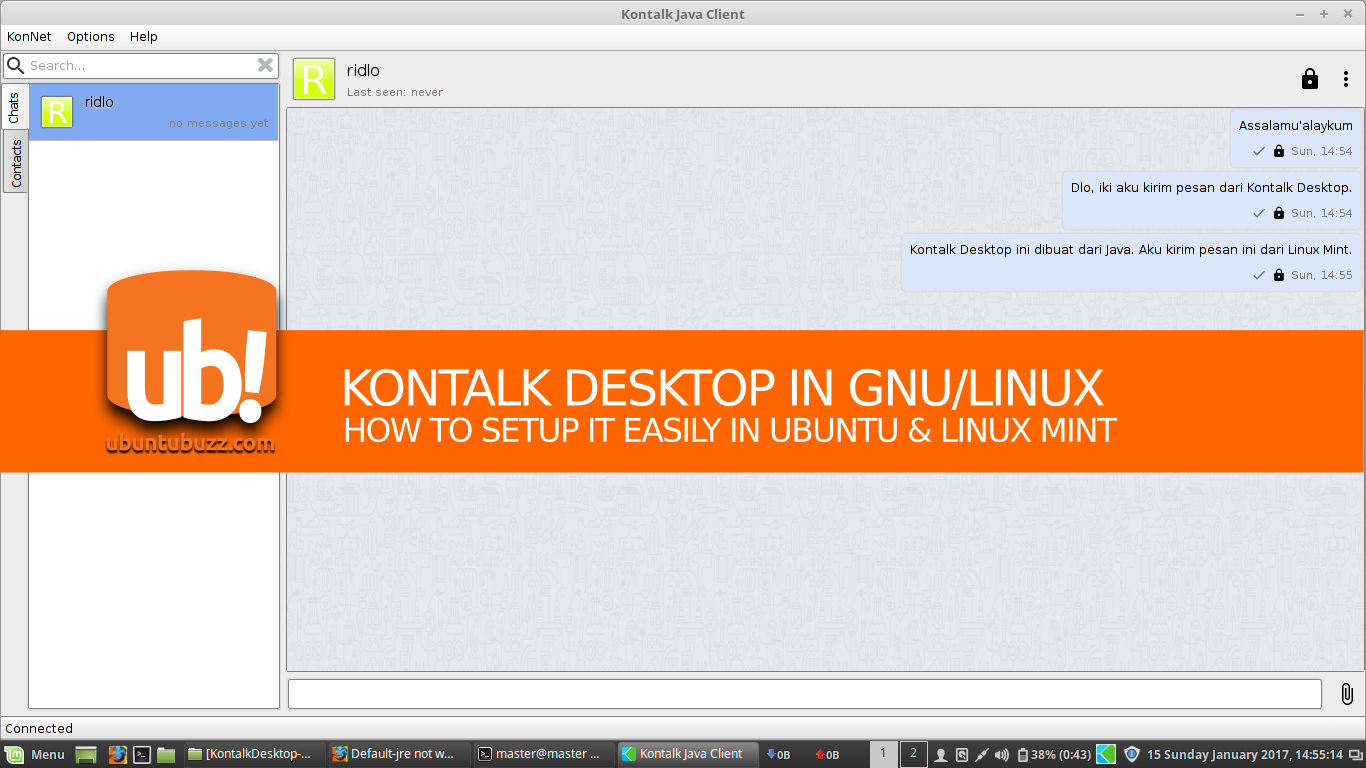Click 'Dlo, iki aku kirim pesan' message text
Viewport: 1366px width, 768px height.
1212,187
